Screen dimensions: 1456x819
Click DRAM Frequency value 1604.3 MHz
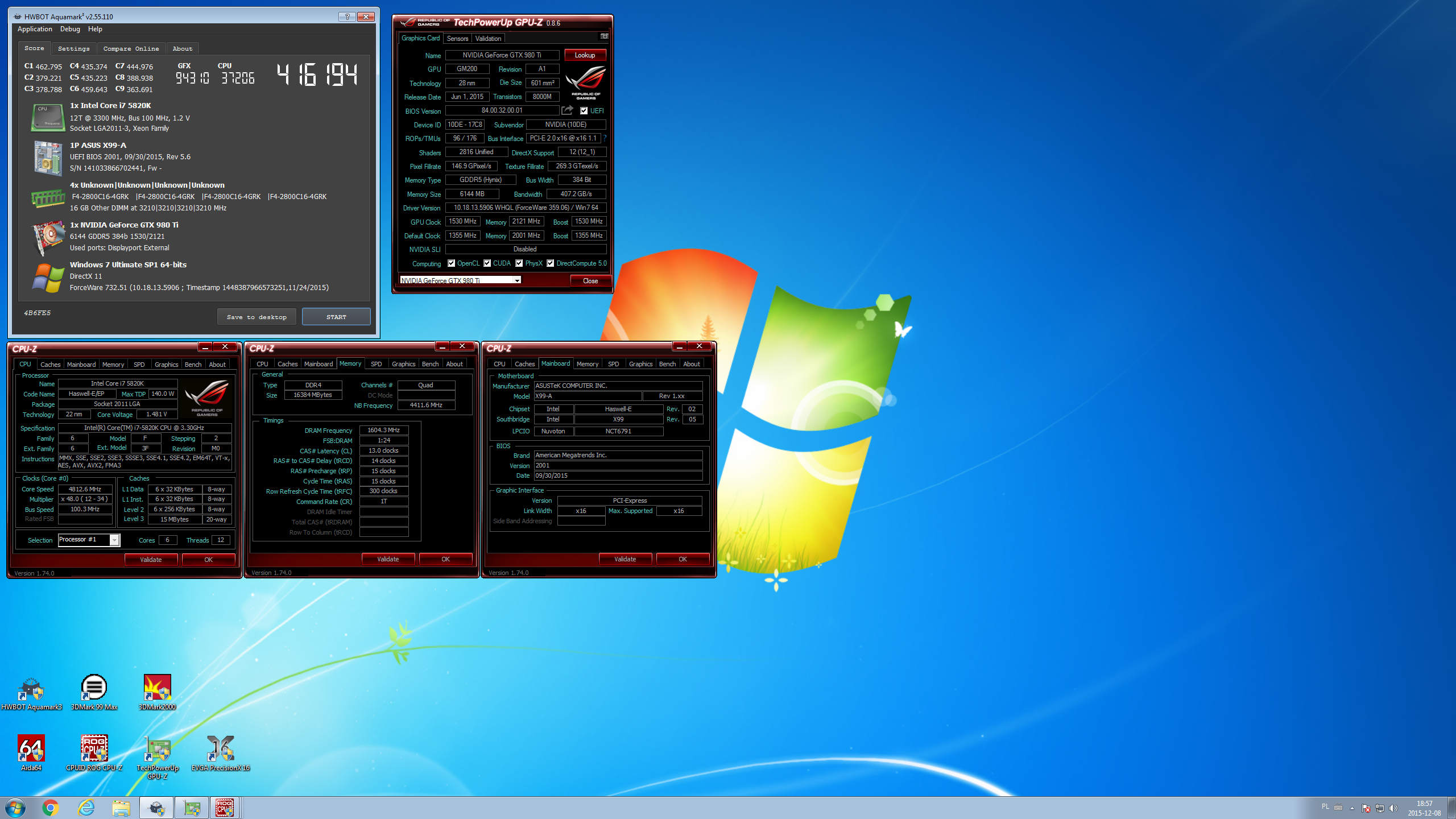(384, 431)
